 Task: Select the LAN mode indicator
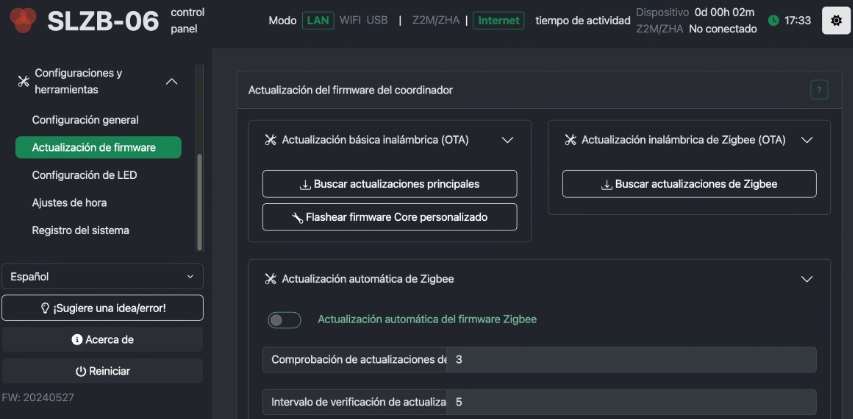(318, 21)
